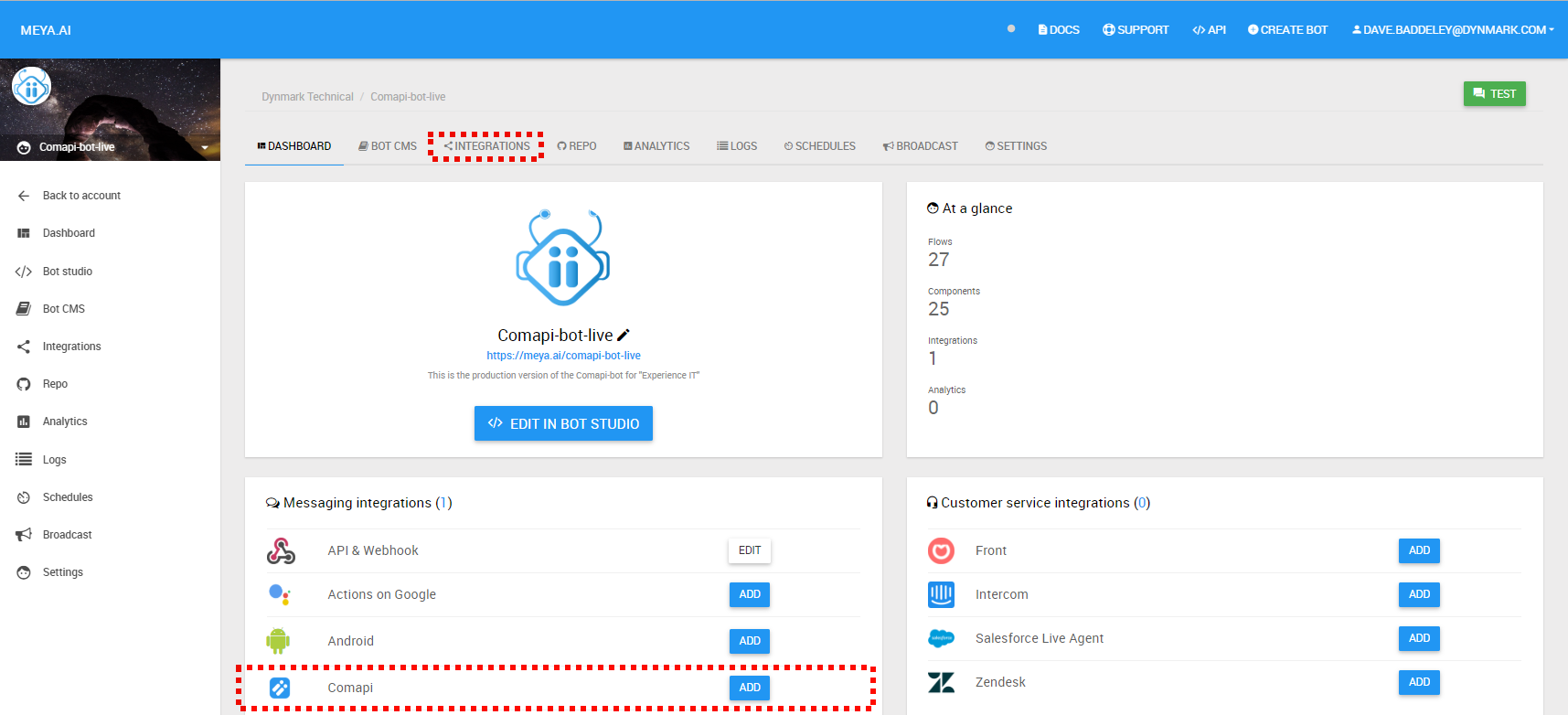This screenshot has height=715, width=1568.
Task: Click the bot avatar icon in sidebar header
Action: (x=31, y=87)
